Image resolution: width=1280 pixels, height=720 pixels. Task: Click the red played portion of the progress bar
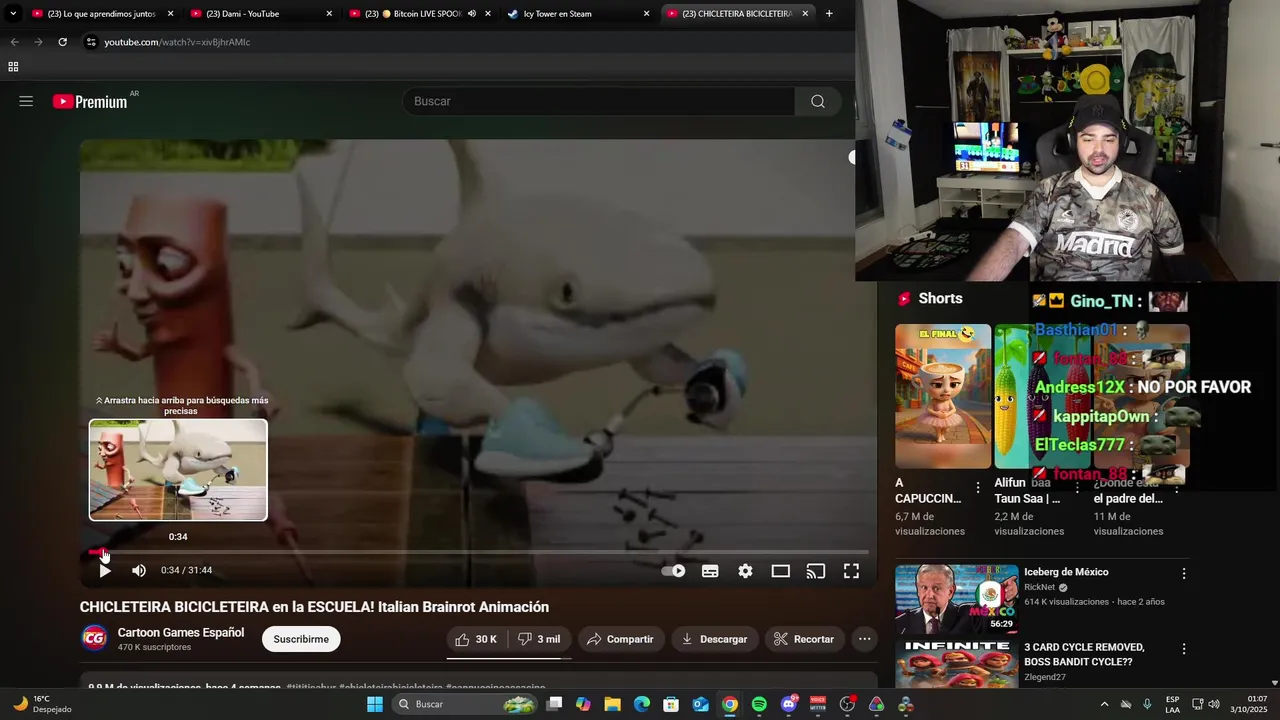pos(95,552)
